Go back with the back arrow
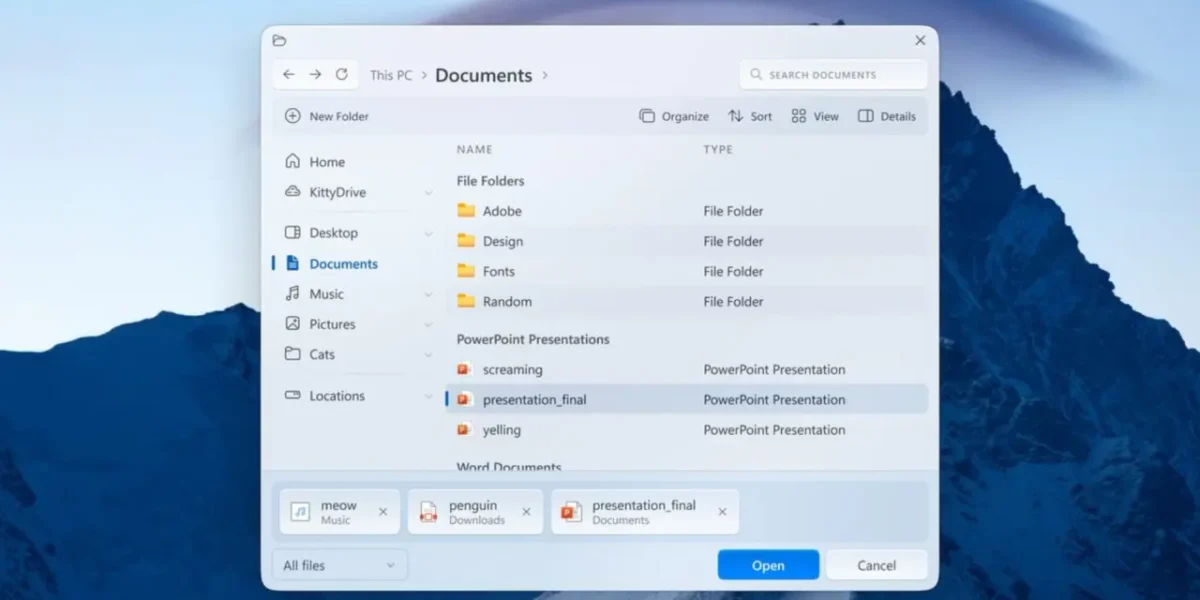 tap(289, 75)
